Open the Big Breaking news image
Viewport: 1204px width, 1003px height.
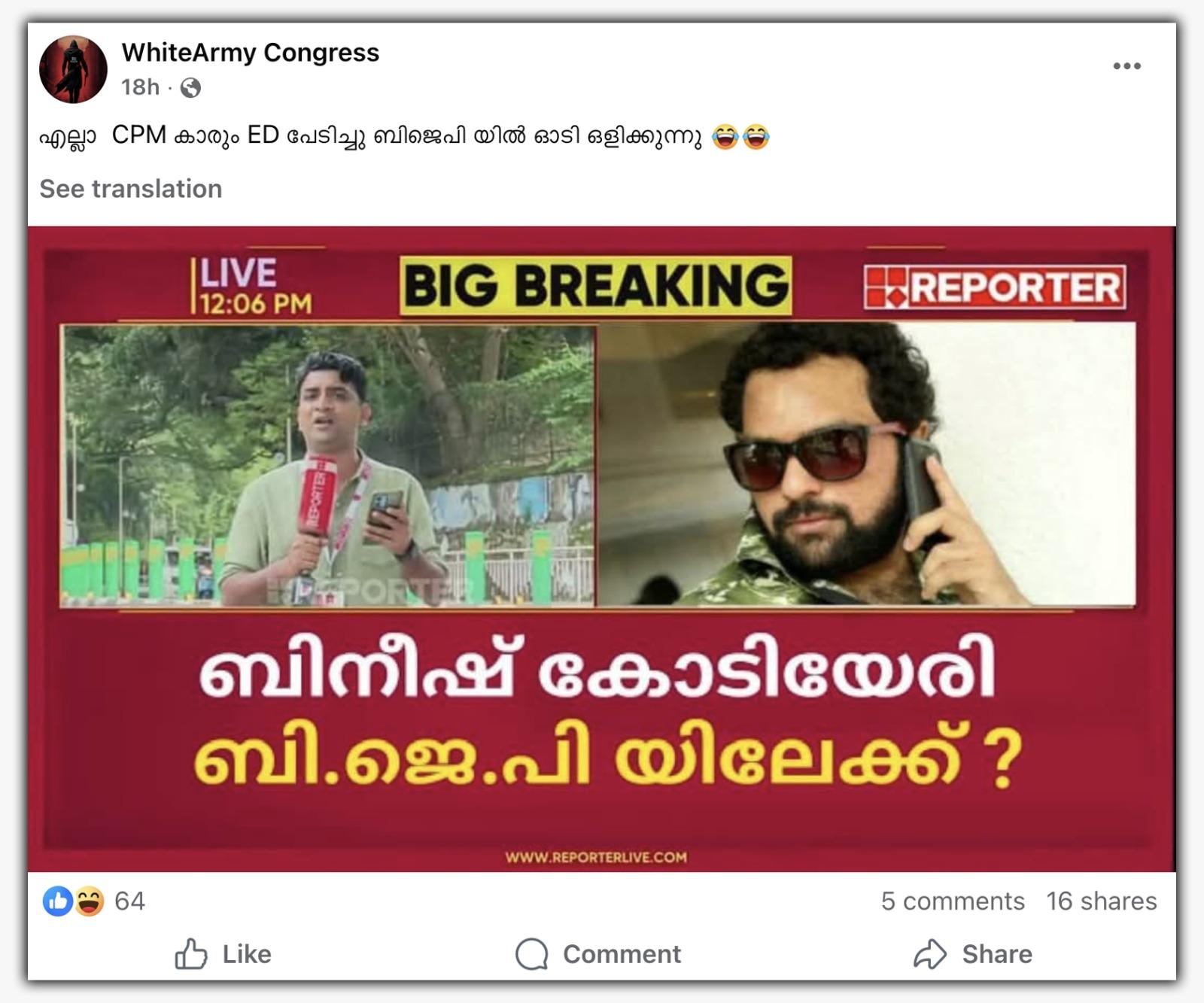[602, 549]
